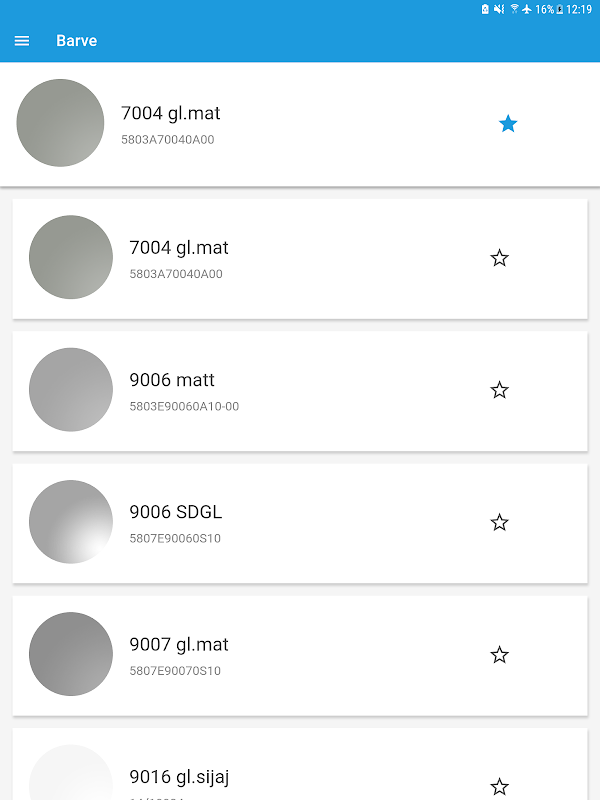This screenshot has width=600, height=800.
Task: Mark 9007 gl.mat as favorite
Action: pyautogui.click(x=500, y=655)
